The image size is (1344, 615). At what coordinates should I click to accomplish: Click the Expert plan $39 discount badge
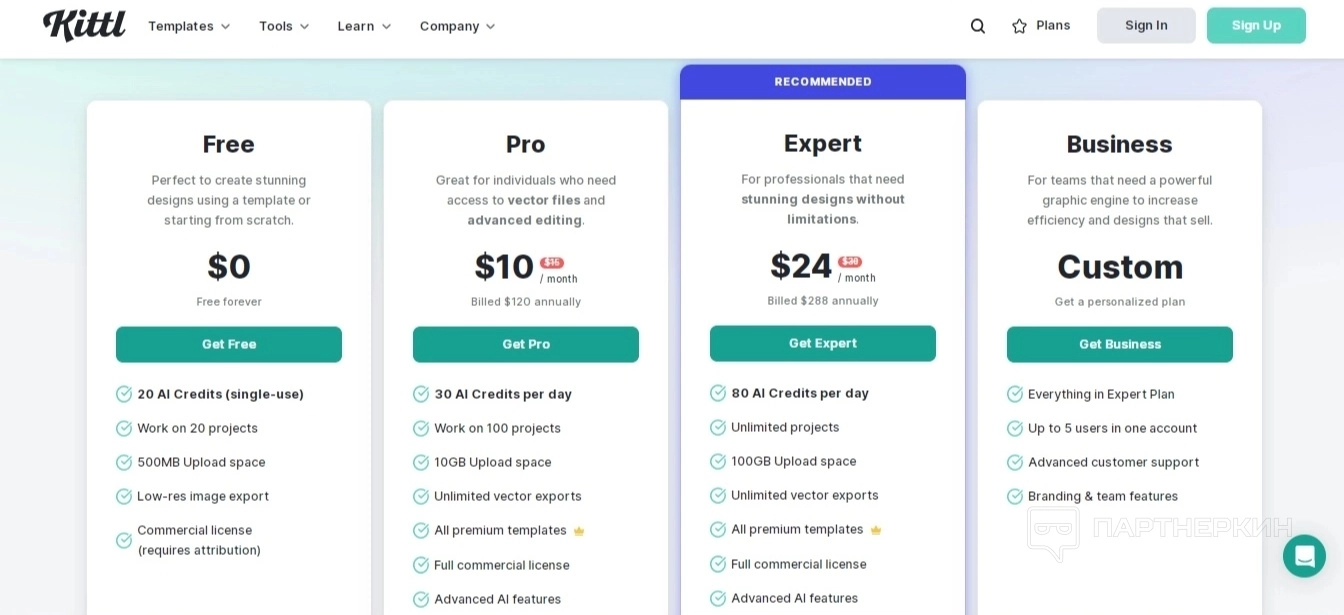pyautogui.click(x=850, y=262)
